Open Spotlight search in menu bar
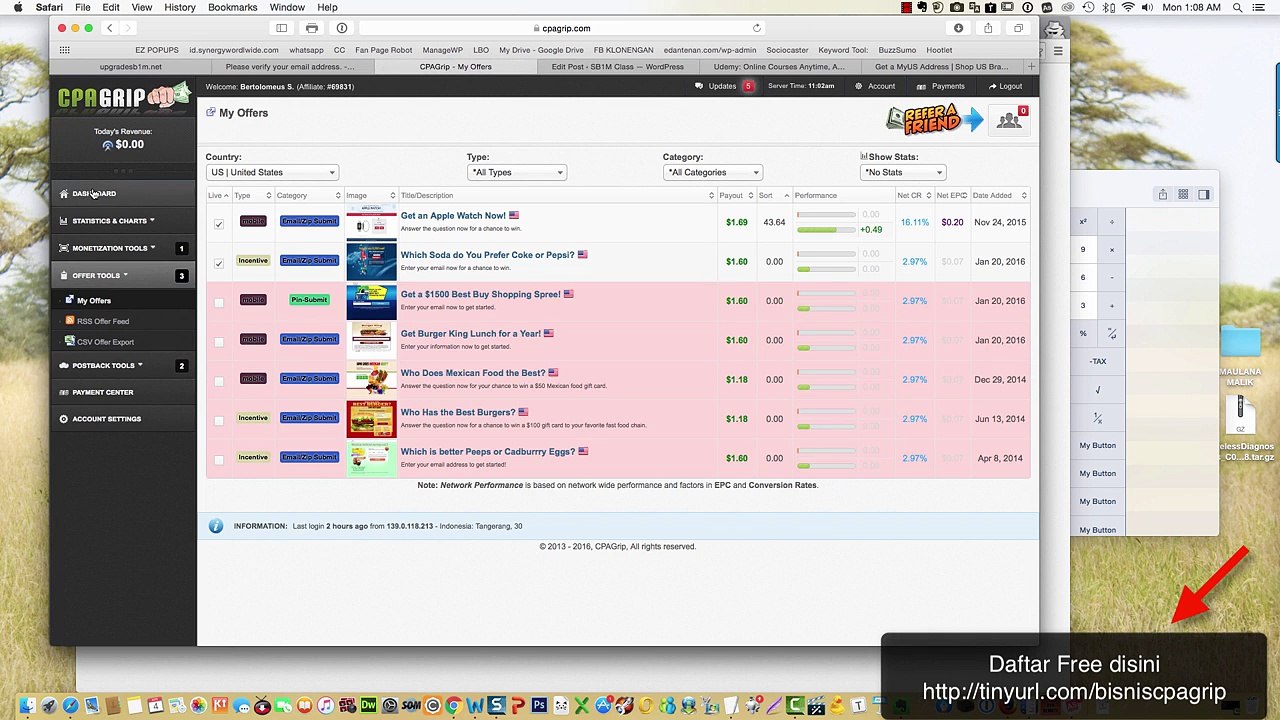 (x=1238, y=7)
